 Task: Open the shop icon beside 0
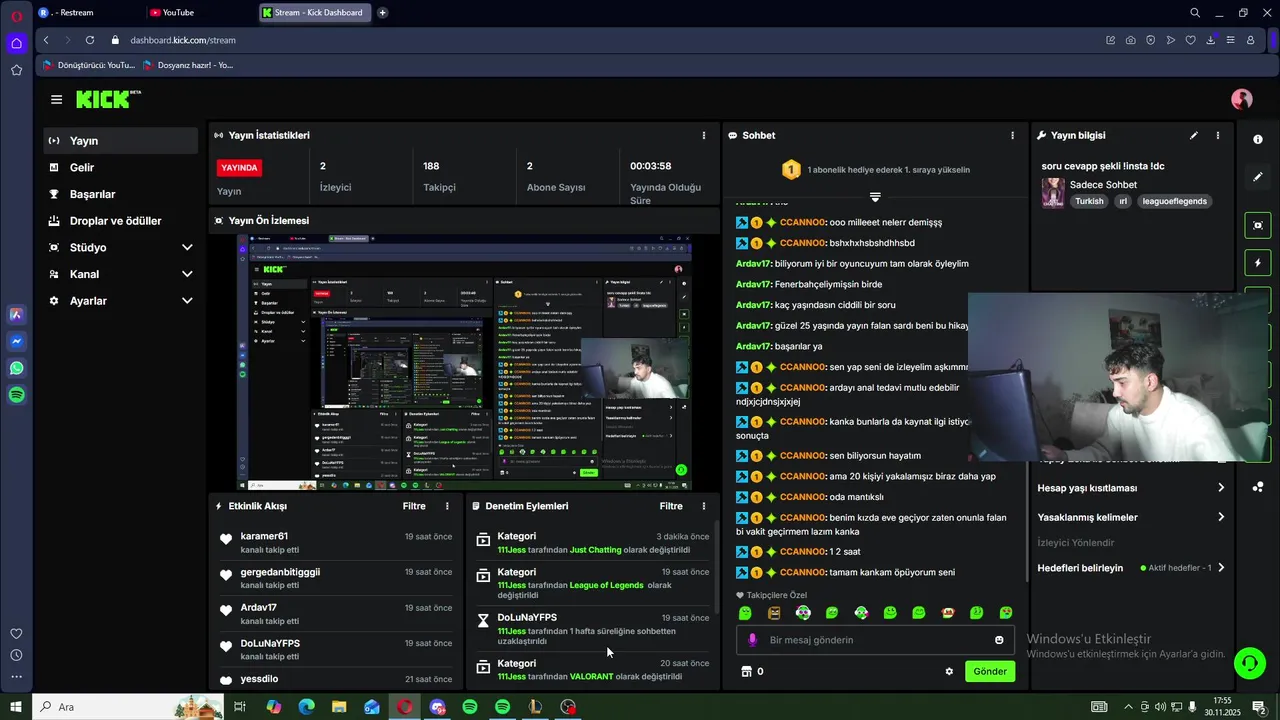745,671
